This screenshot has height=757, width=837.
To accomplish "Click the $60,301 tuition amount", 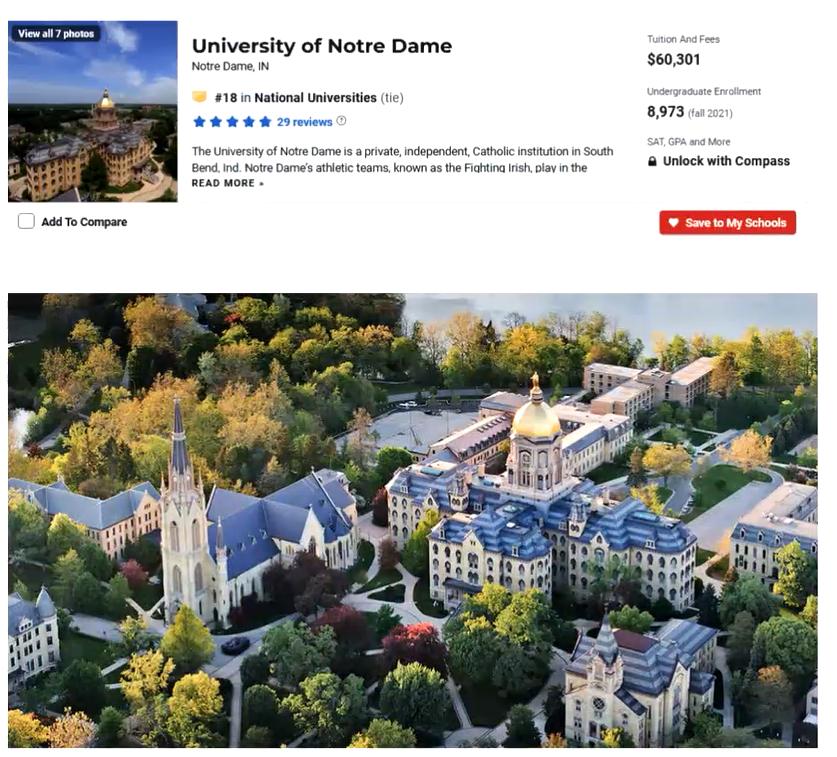I will pyautogui.click(x=673, y=60).
